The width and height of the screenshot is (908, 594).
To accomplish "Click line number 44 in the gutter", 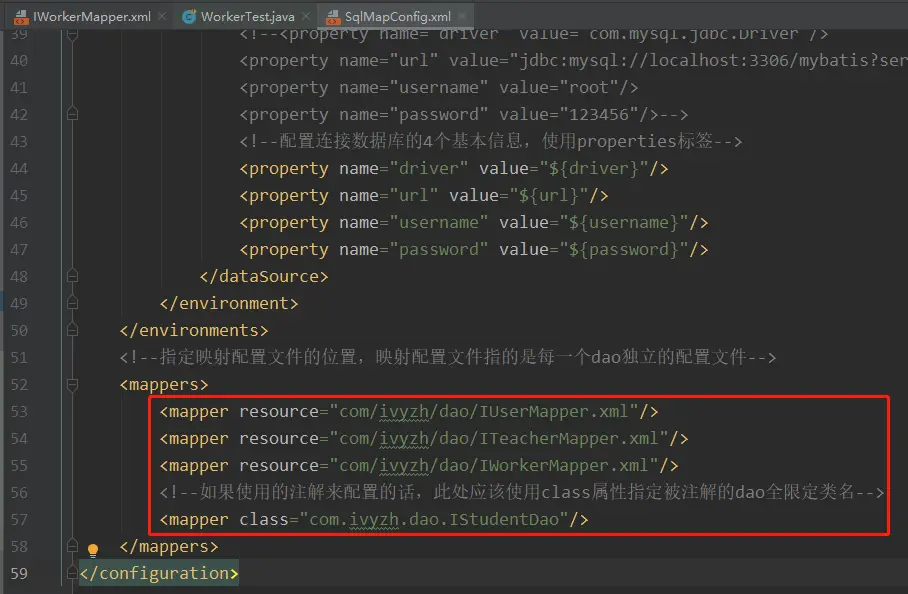I will pos(19,168).
